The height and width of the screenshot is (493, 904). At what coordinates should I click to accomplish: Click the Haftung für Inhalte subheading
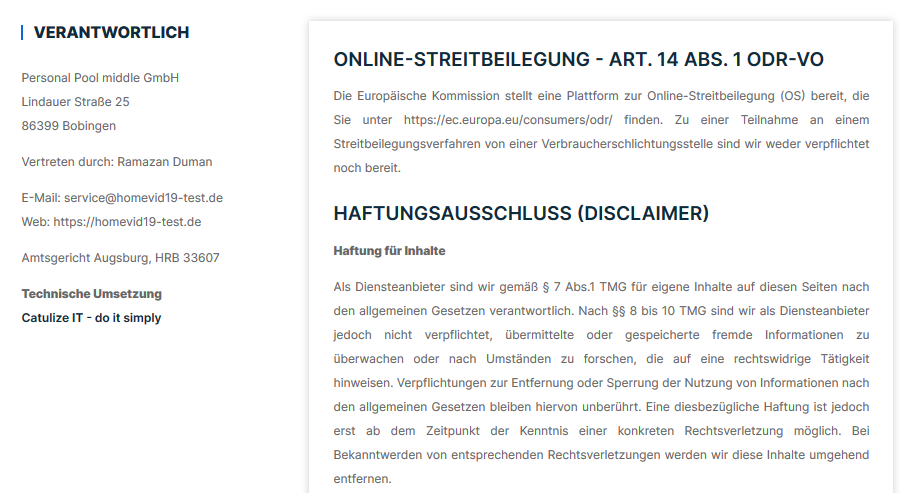coord(389,250)
